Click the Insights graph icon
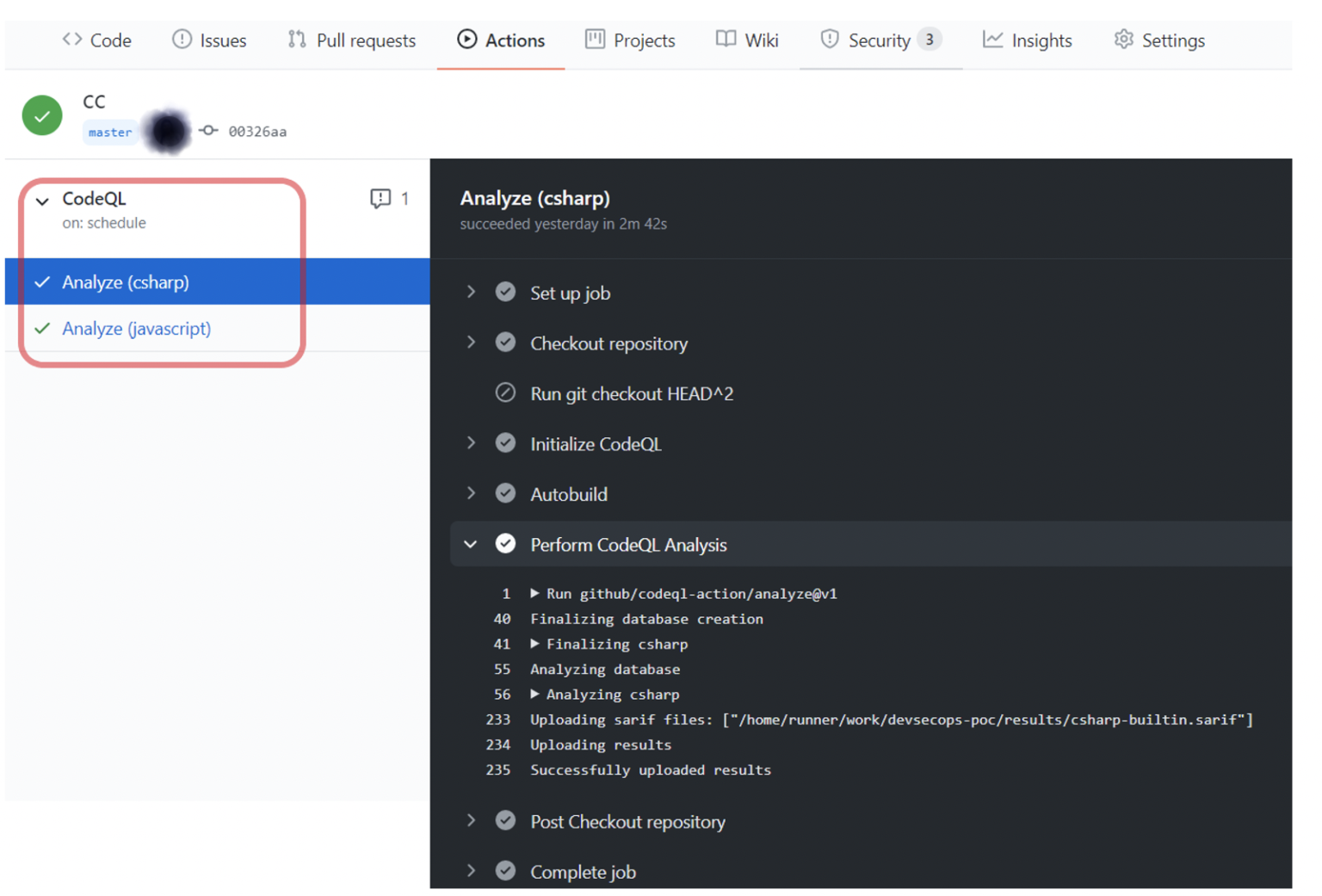1322x896 pixels. point(992,40)
